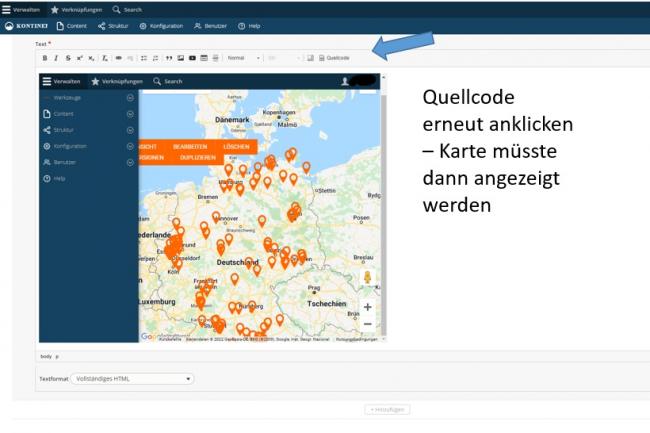Click the Street View pegman on the map
This screenshot has height=433, width=650.
click(x=367, y=277)
